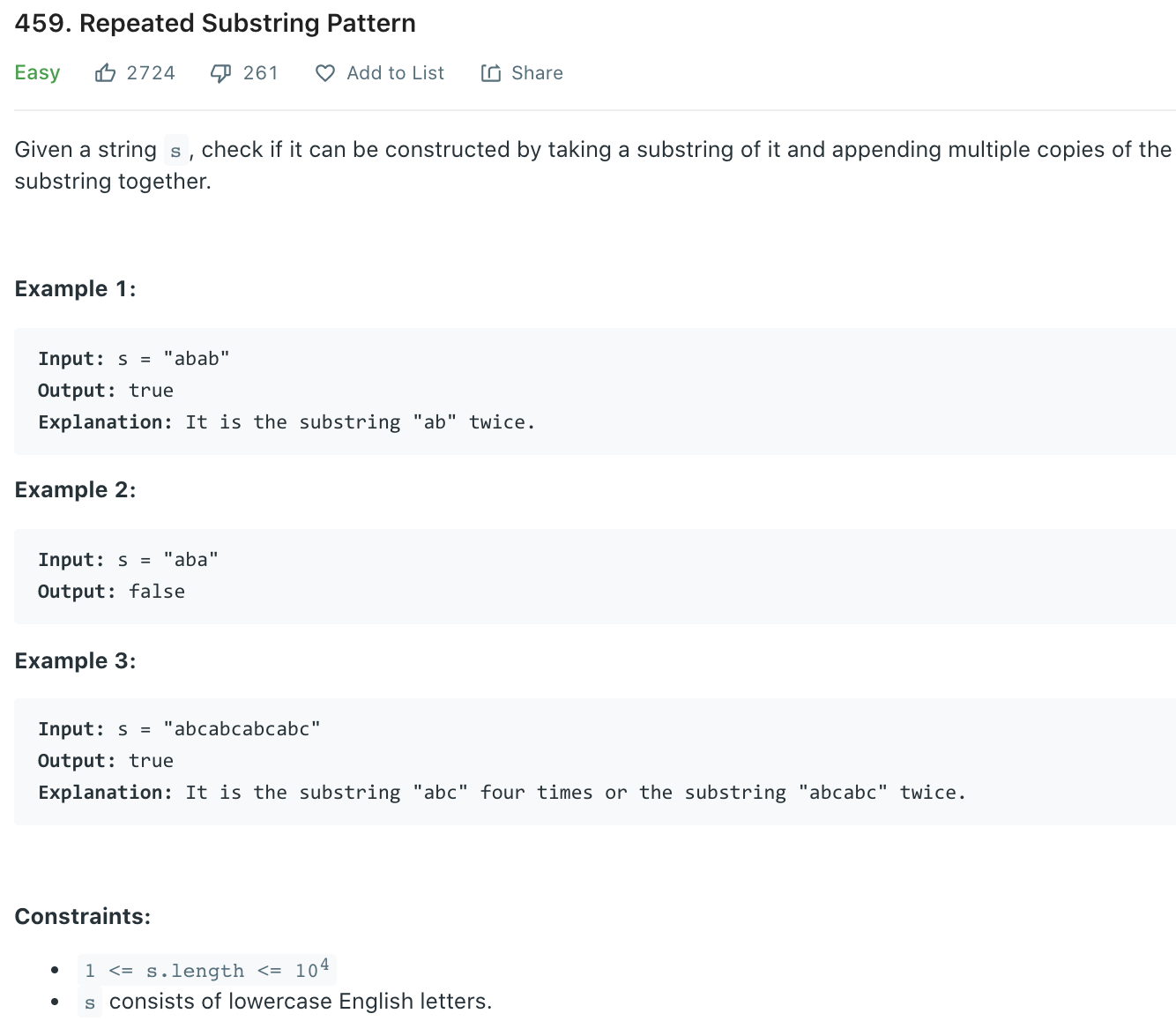Click the "abcabcabcabc" input string
Image resolution: width=1176 pixels, height=1021 pixels.
point(242,729)
